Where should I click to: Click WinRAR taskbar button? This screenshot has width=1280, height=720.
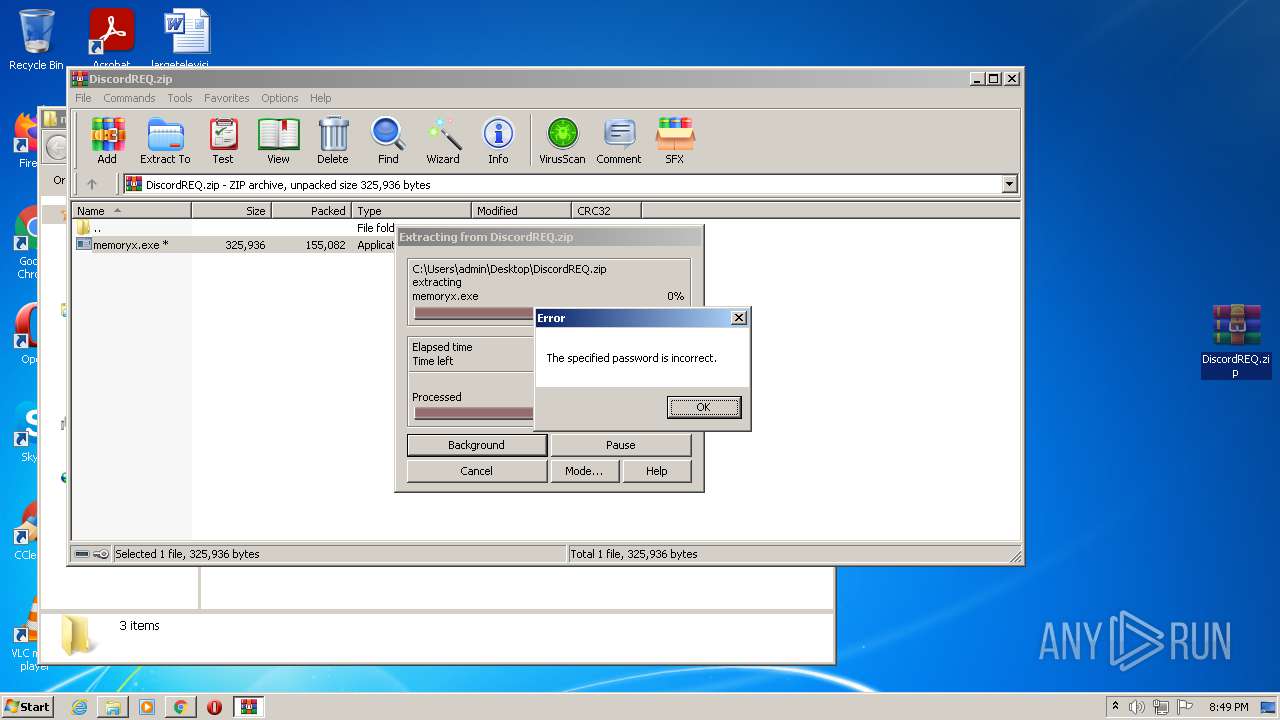249,707
